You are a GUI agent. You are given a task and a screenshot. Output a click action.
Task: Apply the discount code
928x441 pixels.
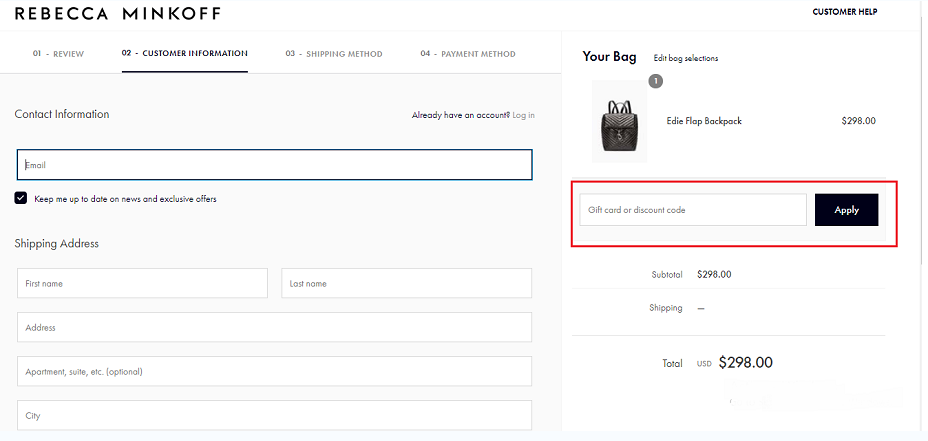[x=846, y=210]
